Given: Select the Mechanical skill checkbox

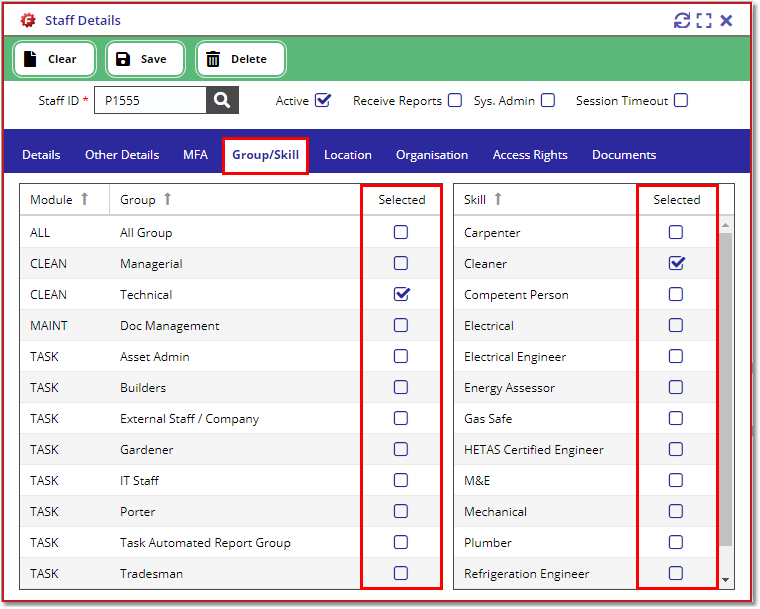Looking at the screenshot, I should click(676, 512).
